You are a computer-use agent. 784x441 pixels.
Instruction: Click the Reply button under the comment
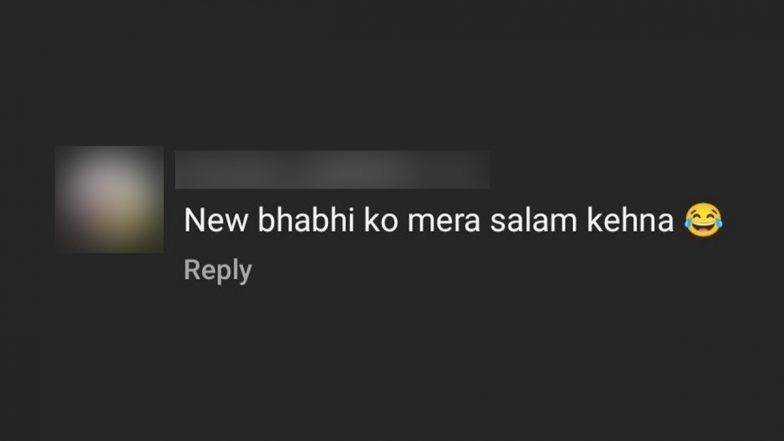pos(218,270)
